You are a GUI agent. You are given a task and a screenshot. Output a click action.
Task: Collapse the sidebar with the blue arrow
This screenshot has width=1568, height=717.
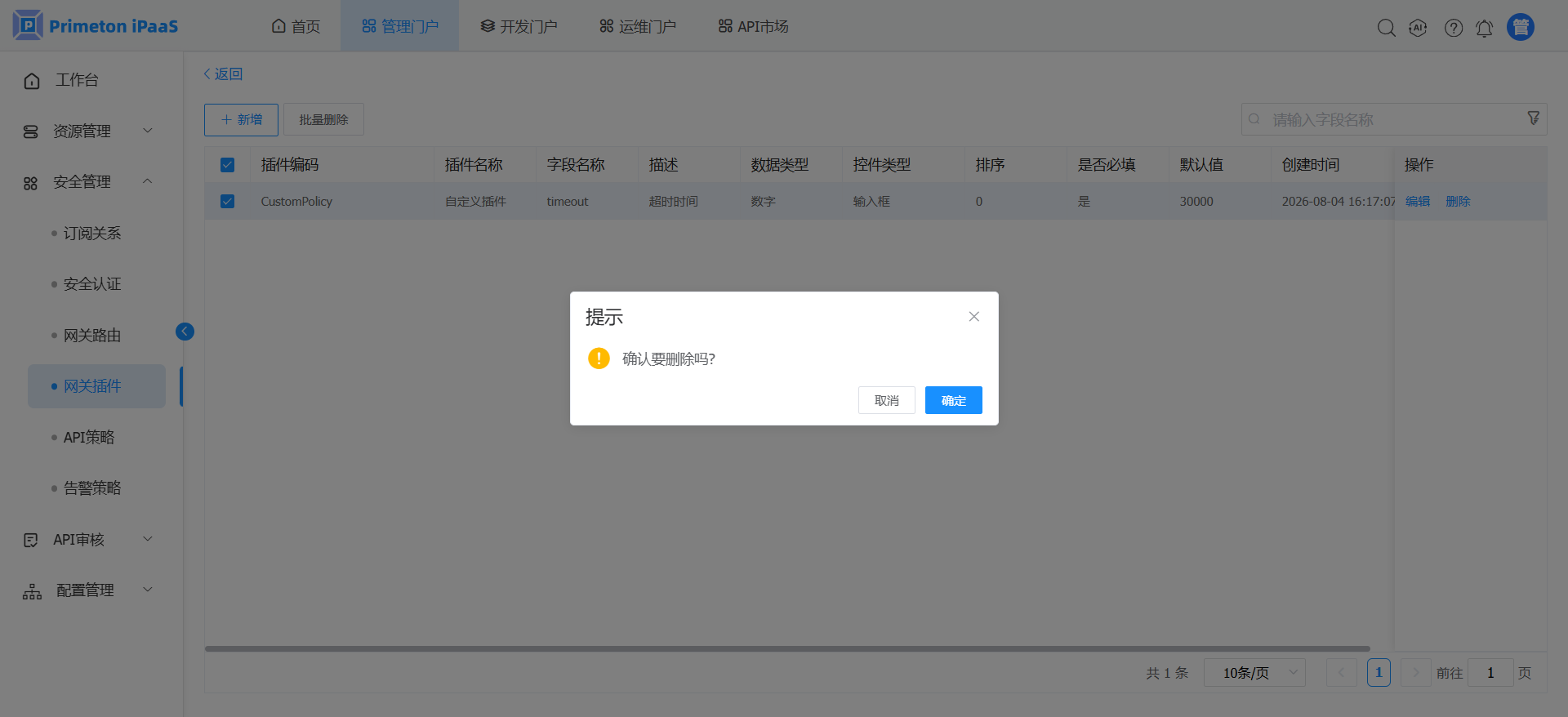pyautogui.click(x=185, y=331)
